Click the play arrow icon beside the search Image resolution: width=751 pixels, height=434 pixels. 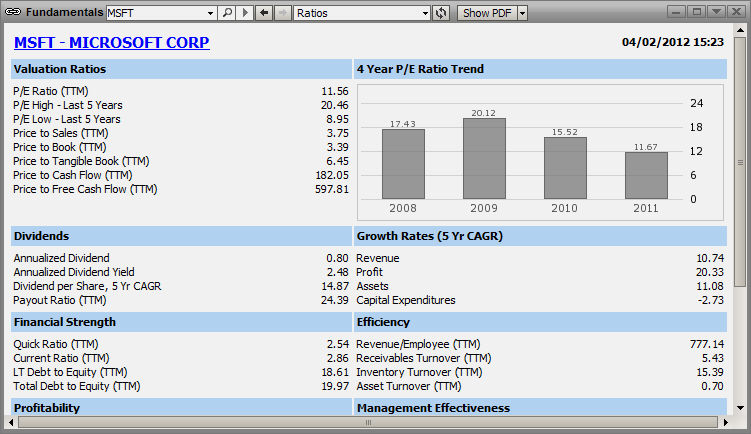[245, 13]
